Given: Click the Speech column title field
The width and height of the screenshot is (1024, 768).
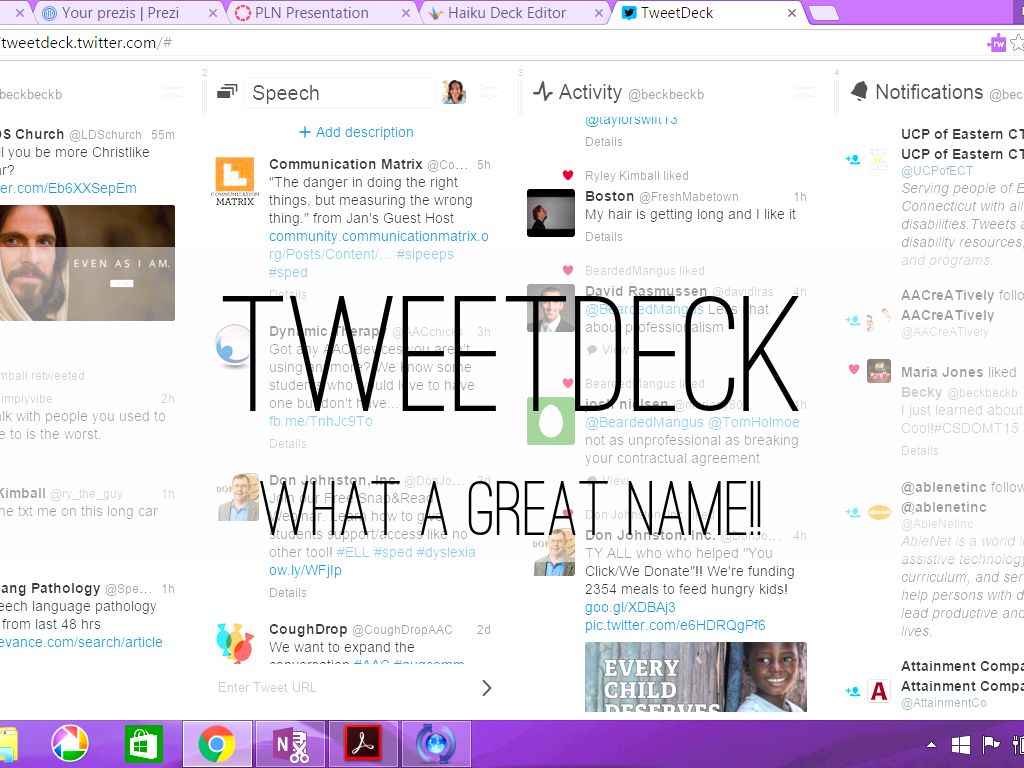Looking at the screenshot, I should [338, 93].
